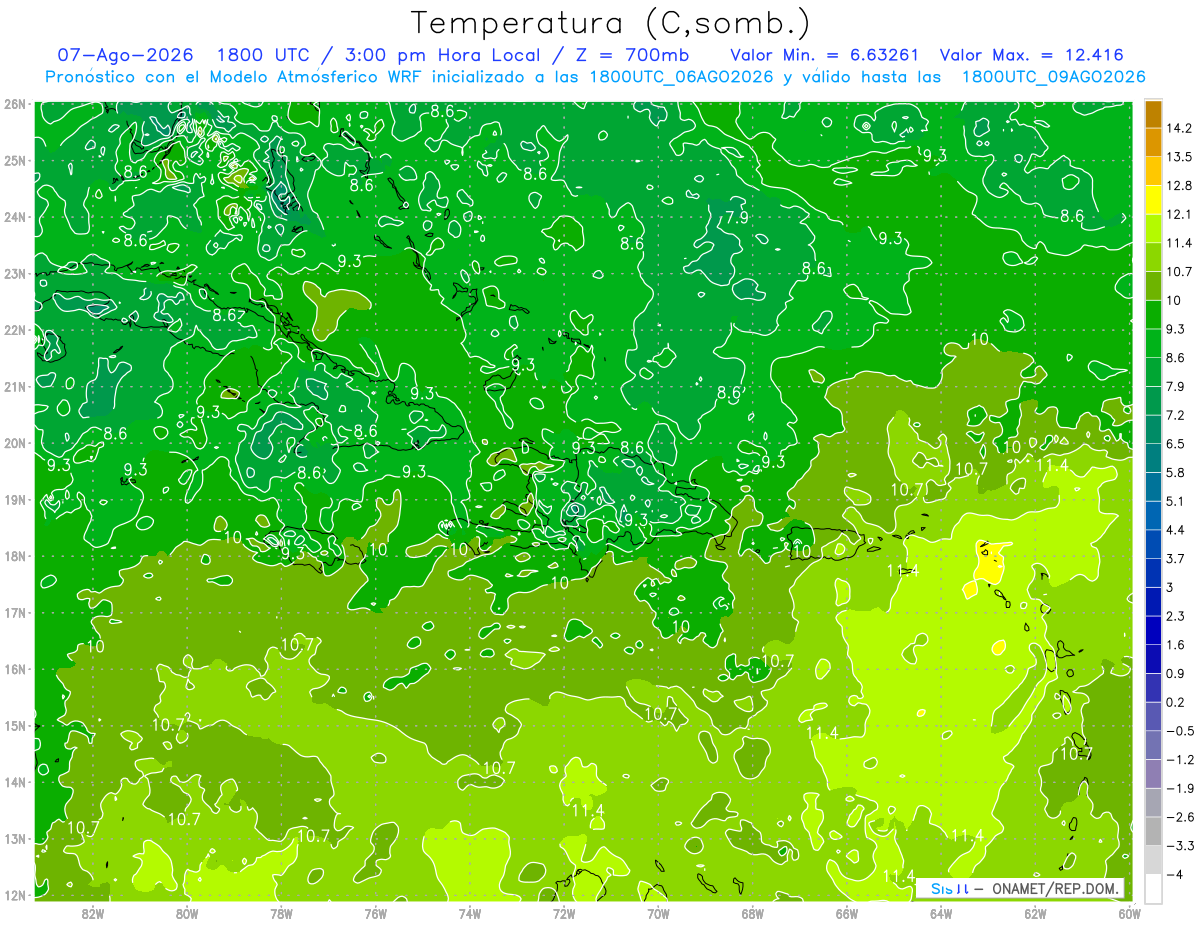This screenshot has width=1200, height=927.
Task: Click the yellow hot spot near 18N 63W
Action: [x=988, y=563]
